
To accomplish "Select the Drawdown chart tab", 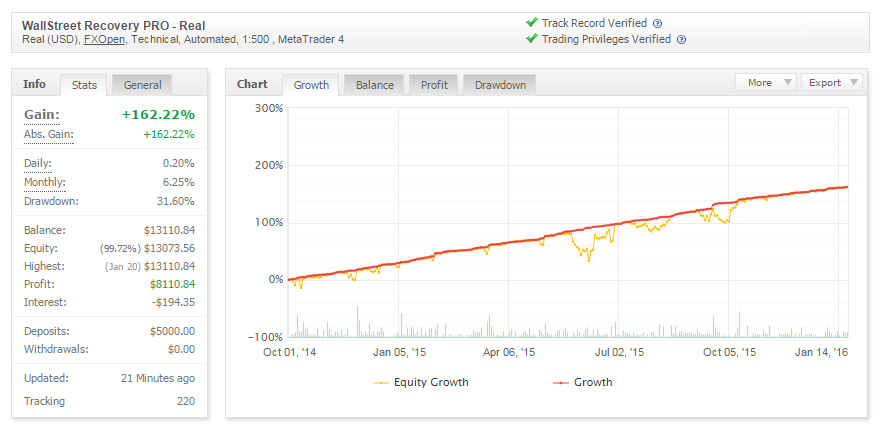I will (x=500, y=85).
